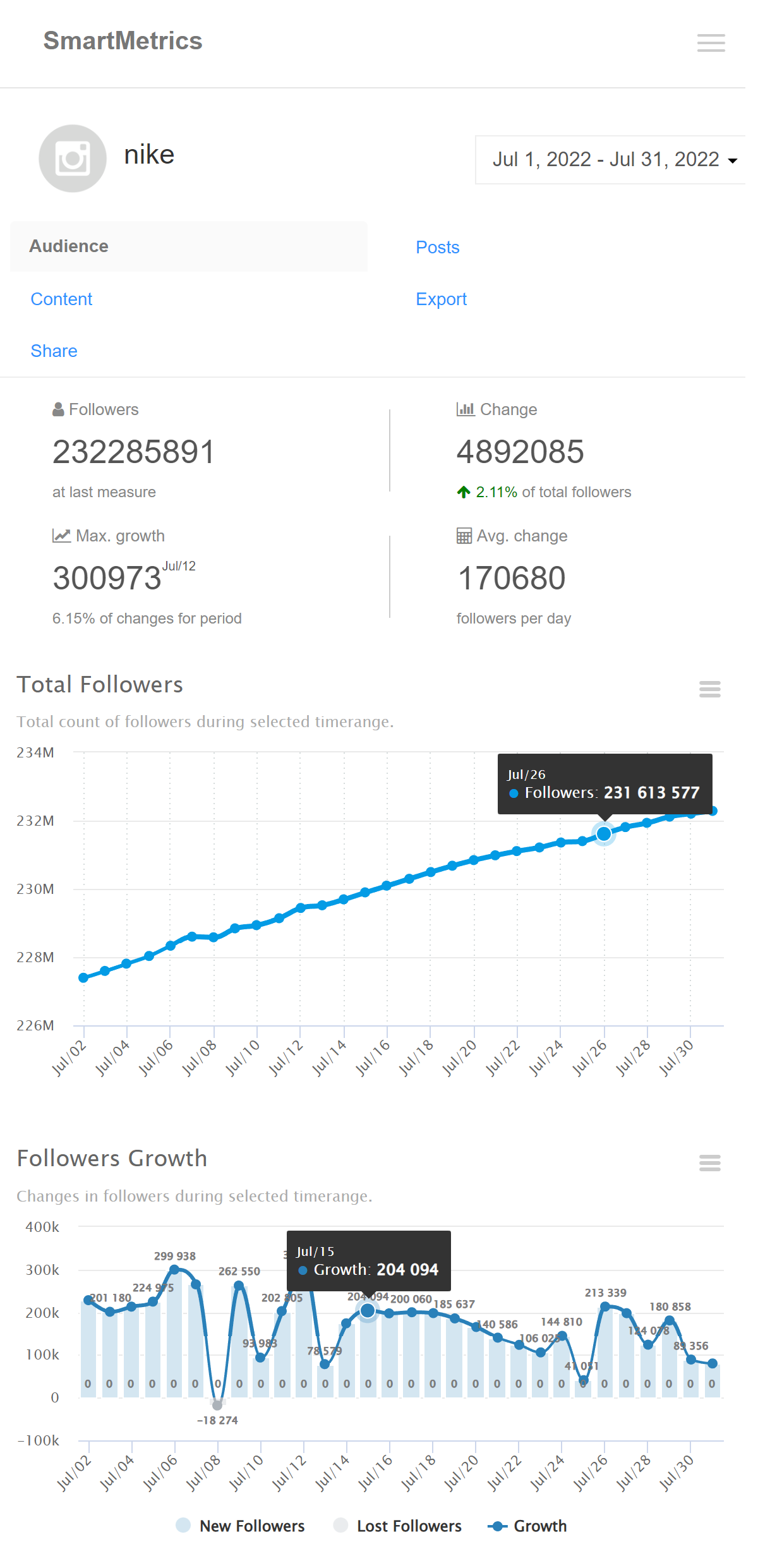Open the Jul 1 - Jul 31, 2022 date range picker
Screen dimensions: 758x1568
tap(605, 159)
